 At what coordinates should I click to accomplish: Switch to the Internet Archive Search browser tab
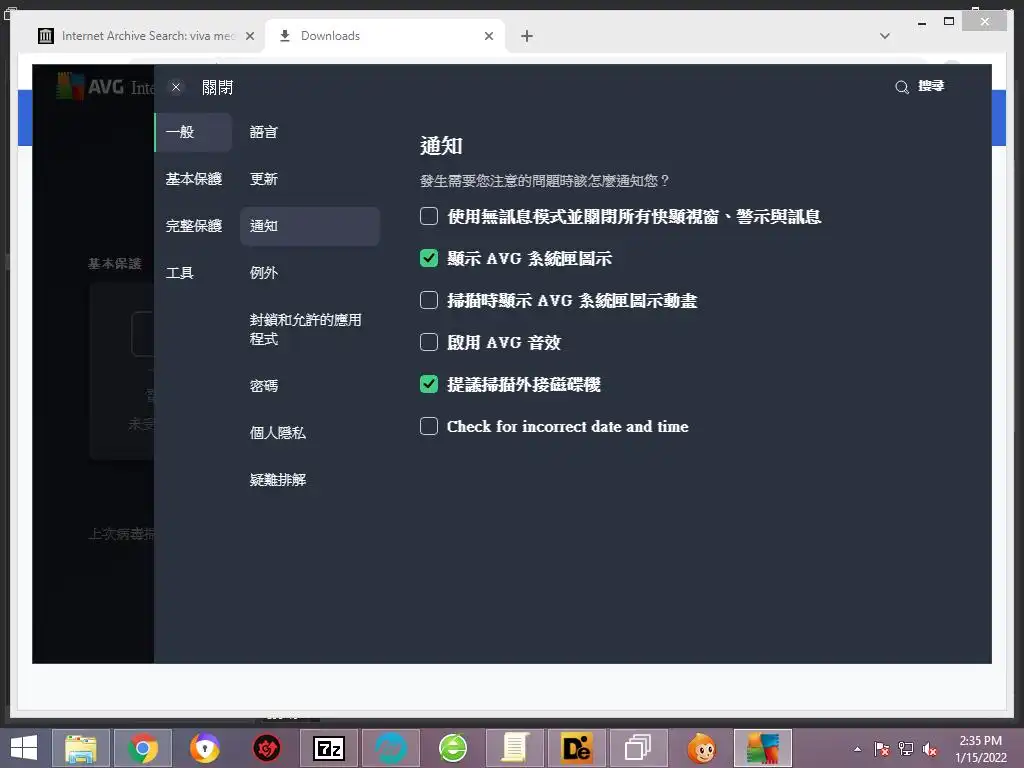pyautogui.click(x=146, y=36)
